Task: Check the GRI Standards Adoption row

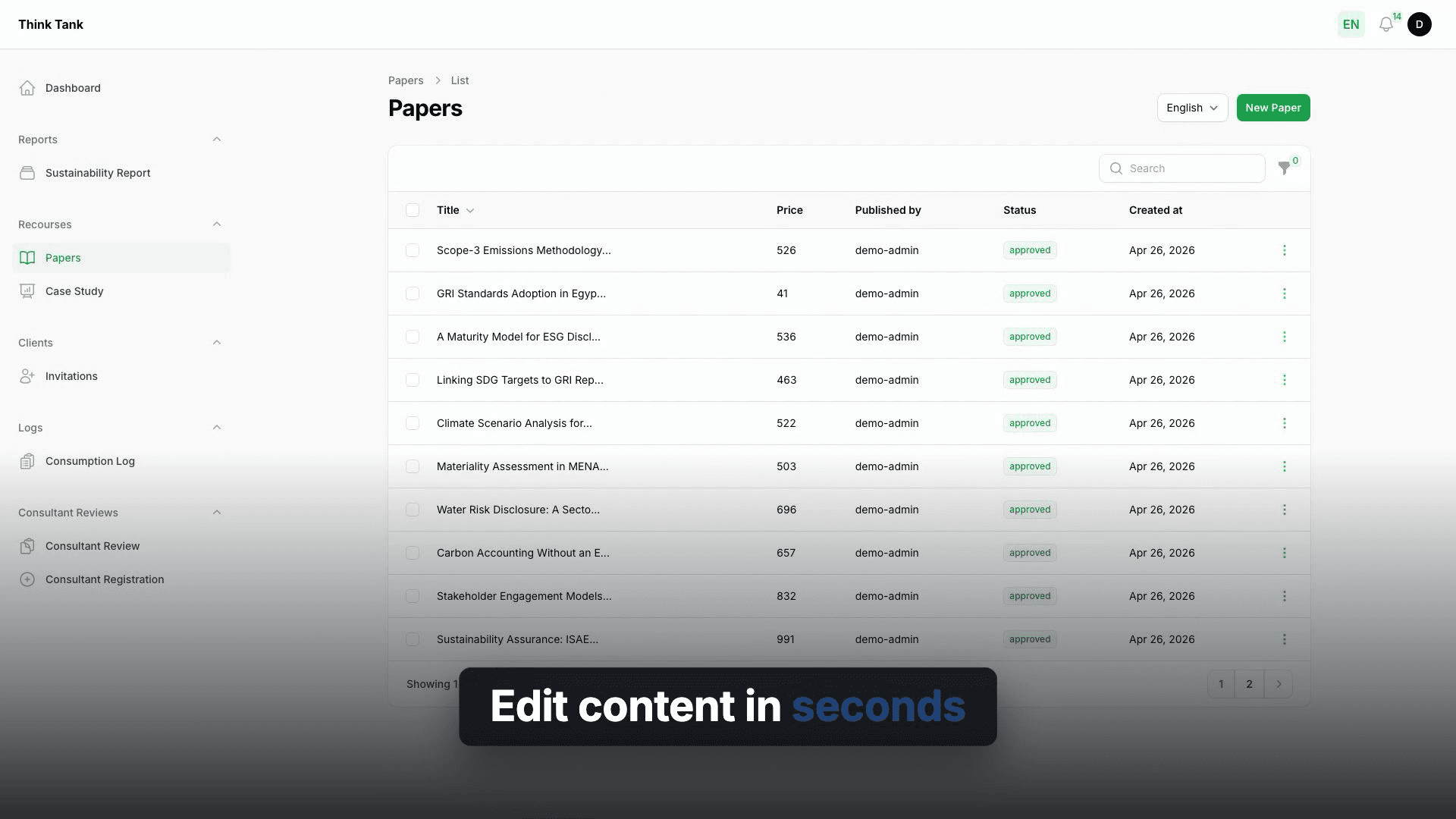Action: (x=413, y=293)
